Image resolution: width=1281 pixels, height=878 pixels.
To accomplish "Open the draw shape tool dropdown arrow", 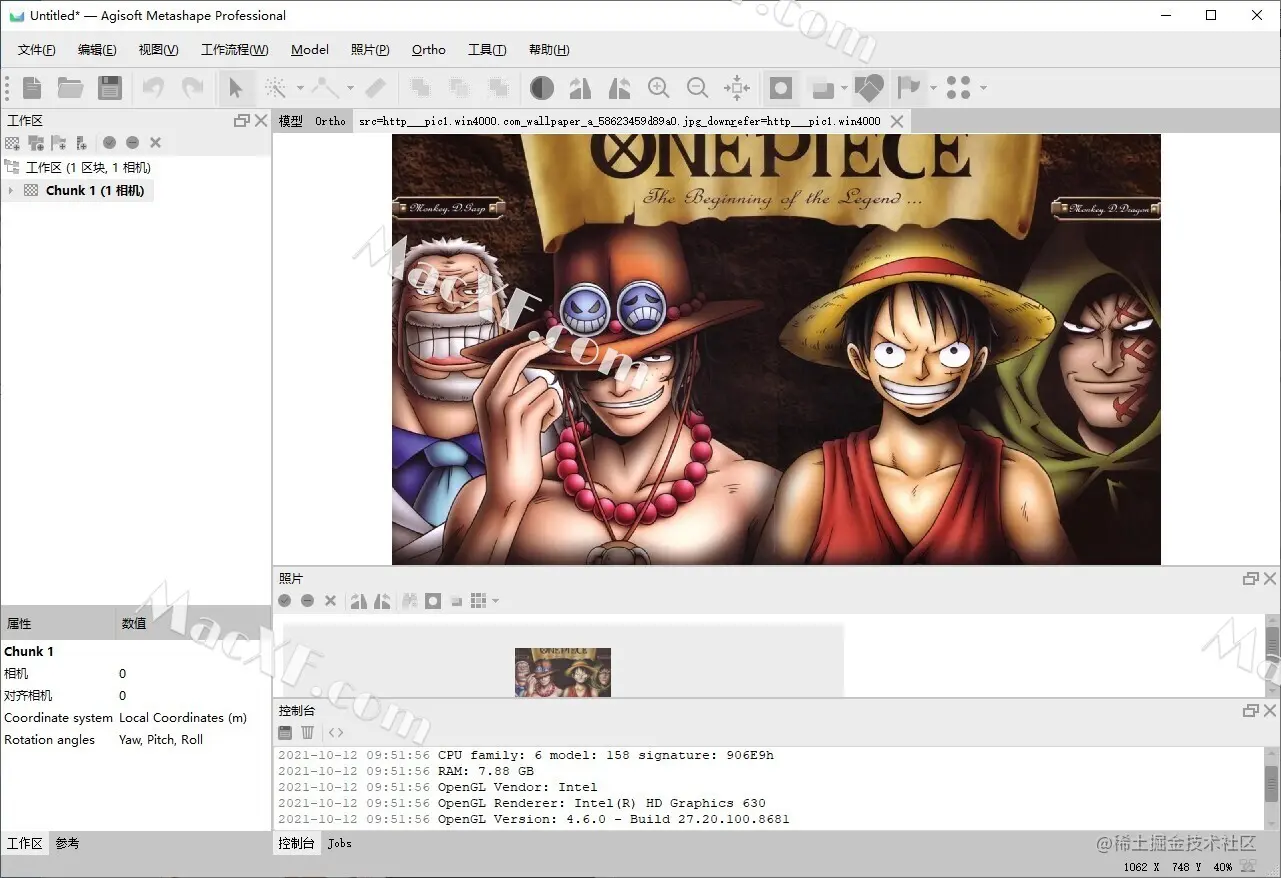I will pos(350,88).
